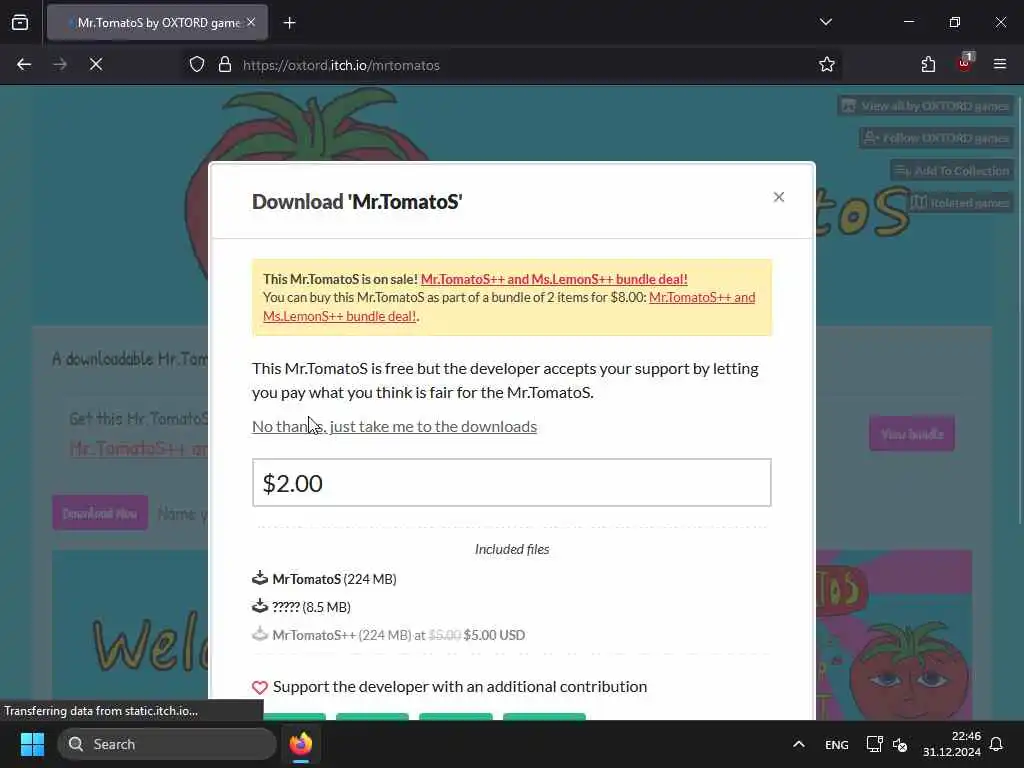Click 'Add To Collection' button
Screen dimensions: 1024x768
(x=952, y=170)
